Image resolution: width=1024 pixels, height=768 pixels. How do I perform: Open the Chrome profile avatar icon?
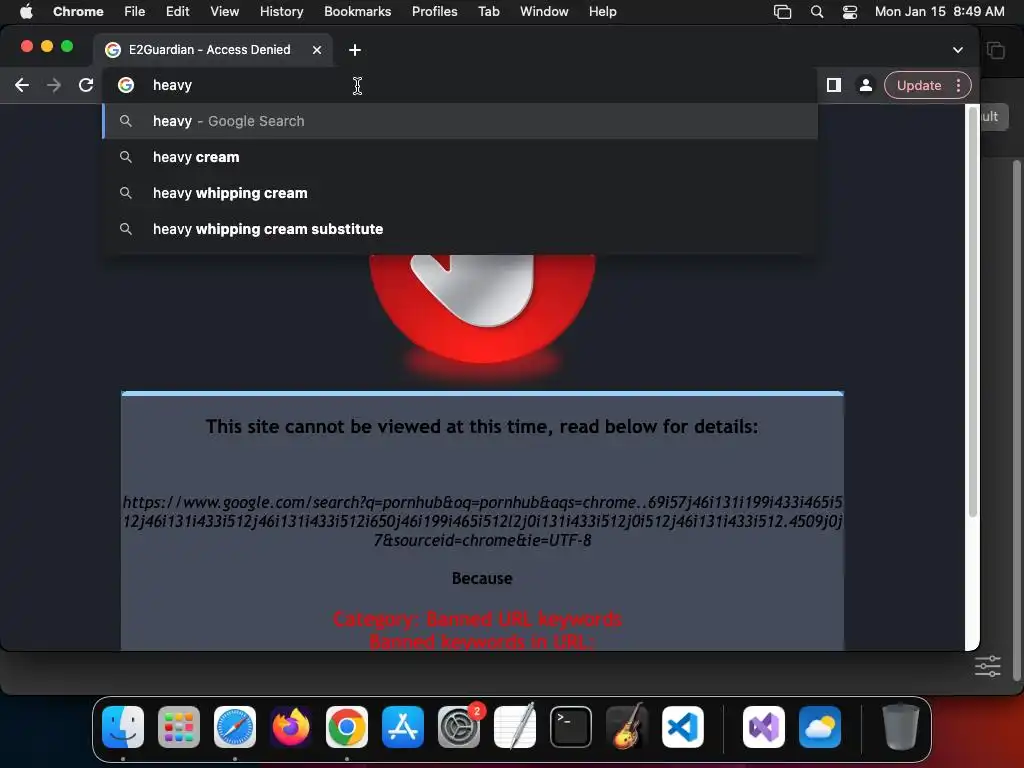pyautogui.click(x=865, y=85)
